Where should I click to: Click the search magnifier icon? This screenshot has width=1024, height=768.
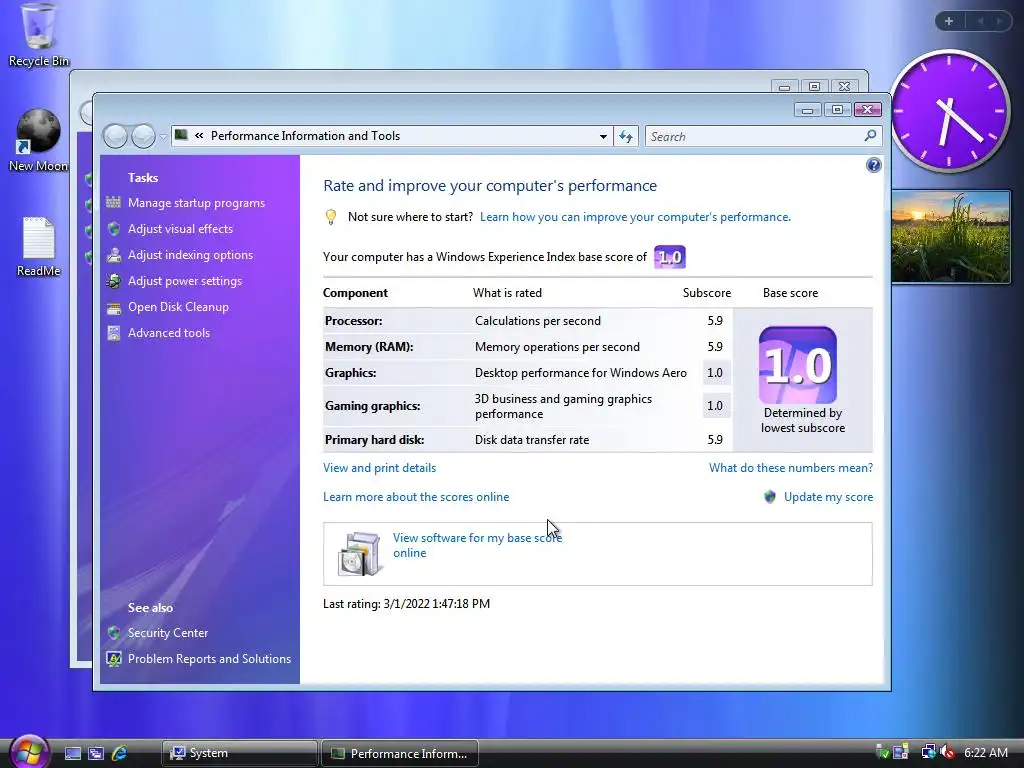tap(870, 136)
